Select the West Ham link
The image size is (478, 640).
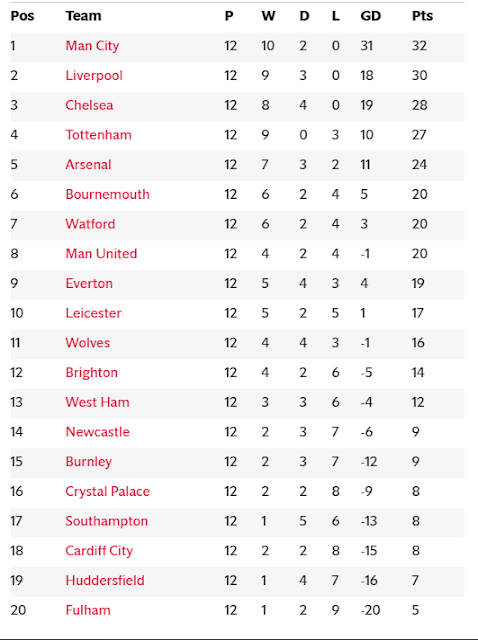(x=97, y=402)
